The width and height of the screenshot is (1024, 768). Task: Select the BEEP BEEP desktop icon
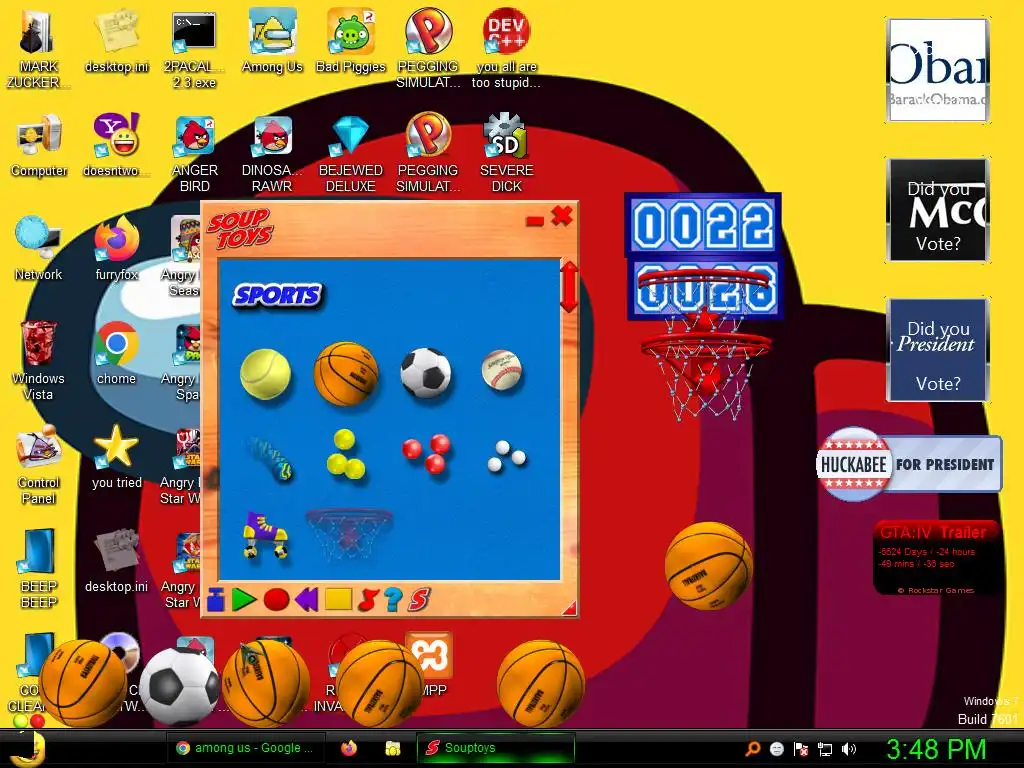[39, 568]
